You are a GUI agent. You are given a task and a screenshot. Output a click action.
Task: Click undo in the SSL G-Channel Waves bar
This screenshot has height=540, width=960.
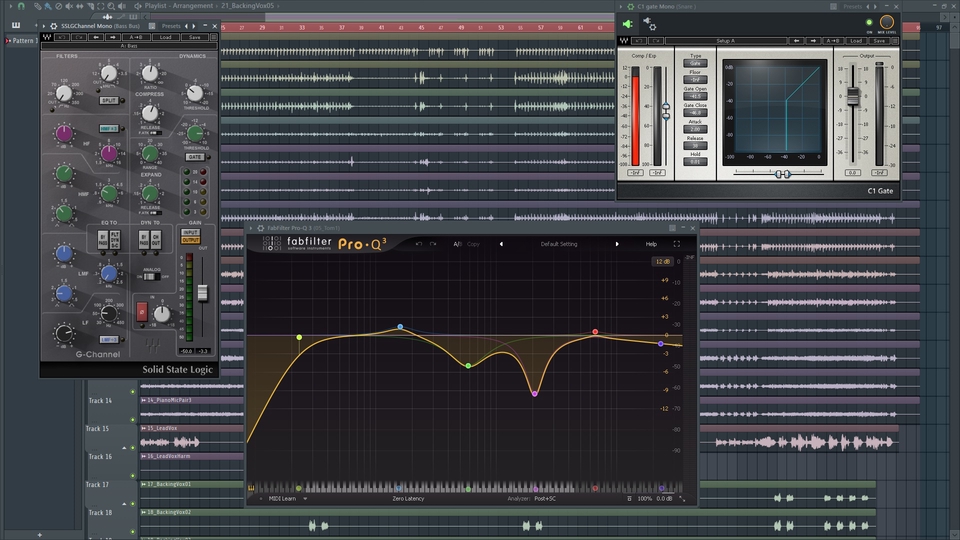61,37
